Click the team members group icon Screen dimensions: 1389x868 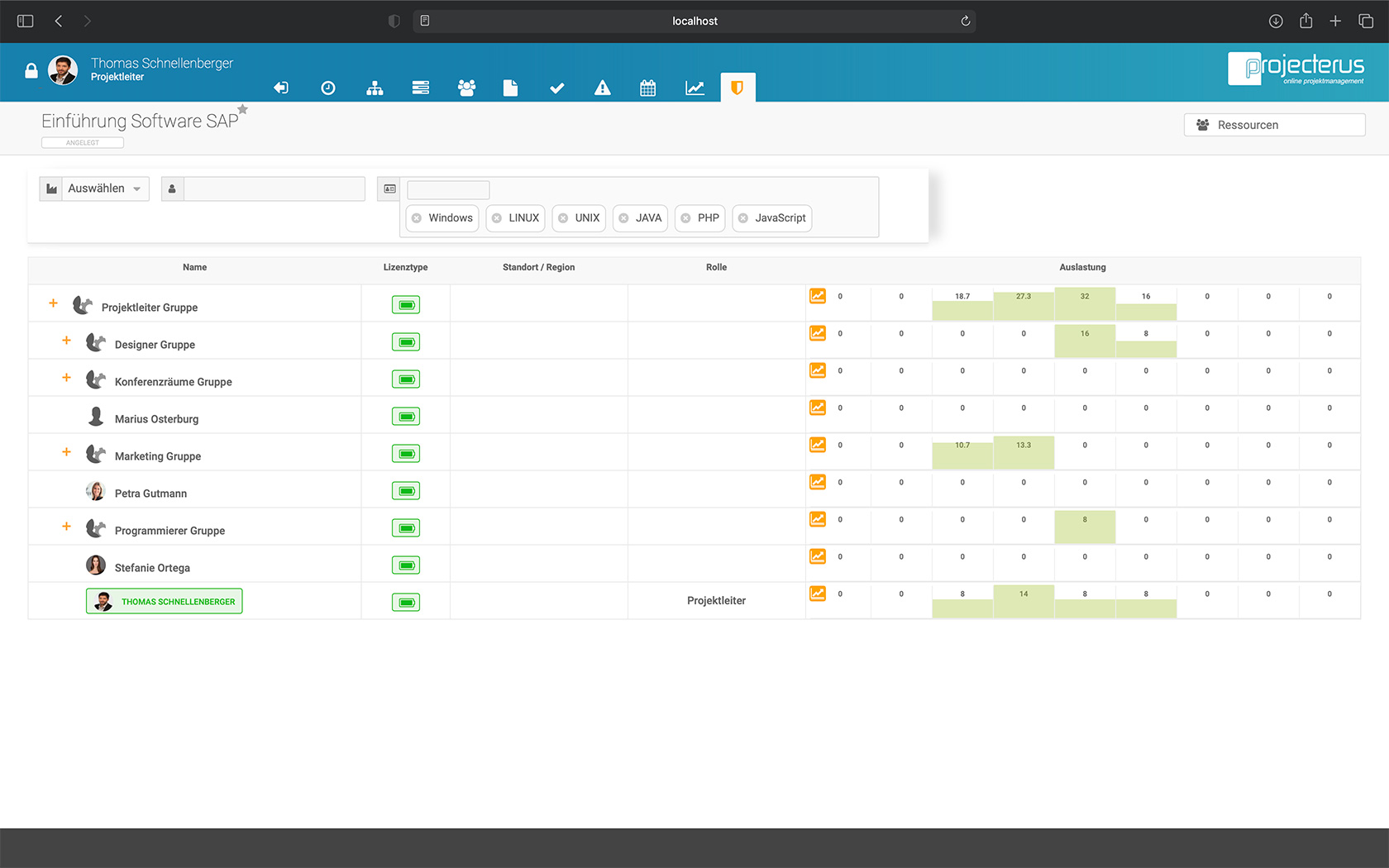466,88
